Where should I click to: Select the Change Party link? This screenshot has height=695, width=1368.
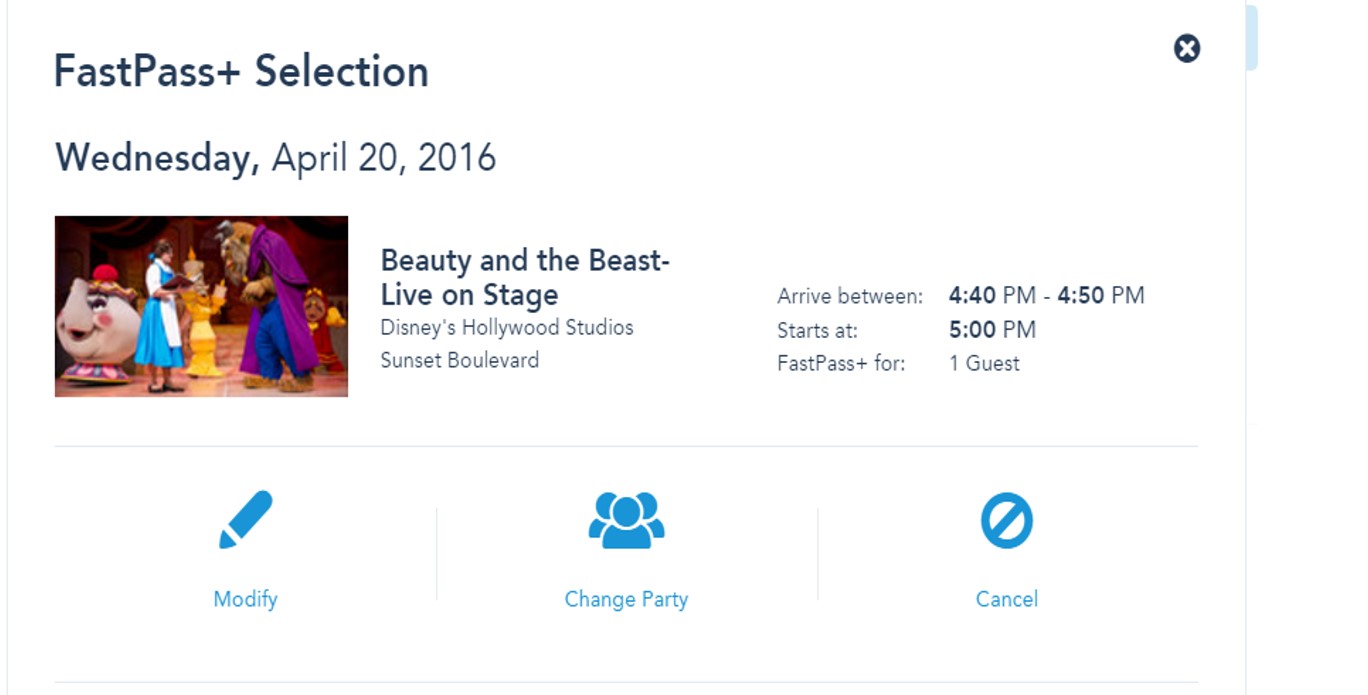click(626, 599)
